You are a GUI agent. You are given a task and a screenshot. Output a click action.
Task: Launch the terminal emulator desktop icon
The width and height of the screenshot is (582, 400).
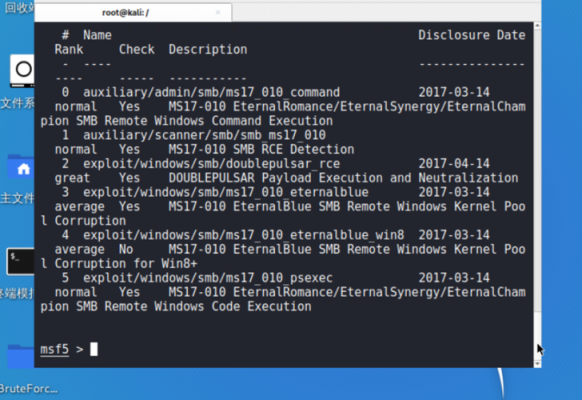click(21, 262)
